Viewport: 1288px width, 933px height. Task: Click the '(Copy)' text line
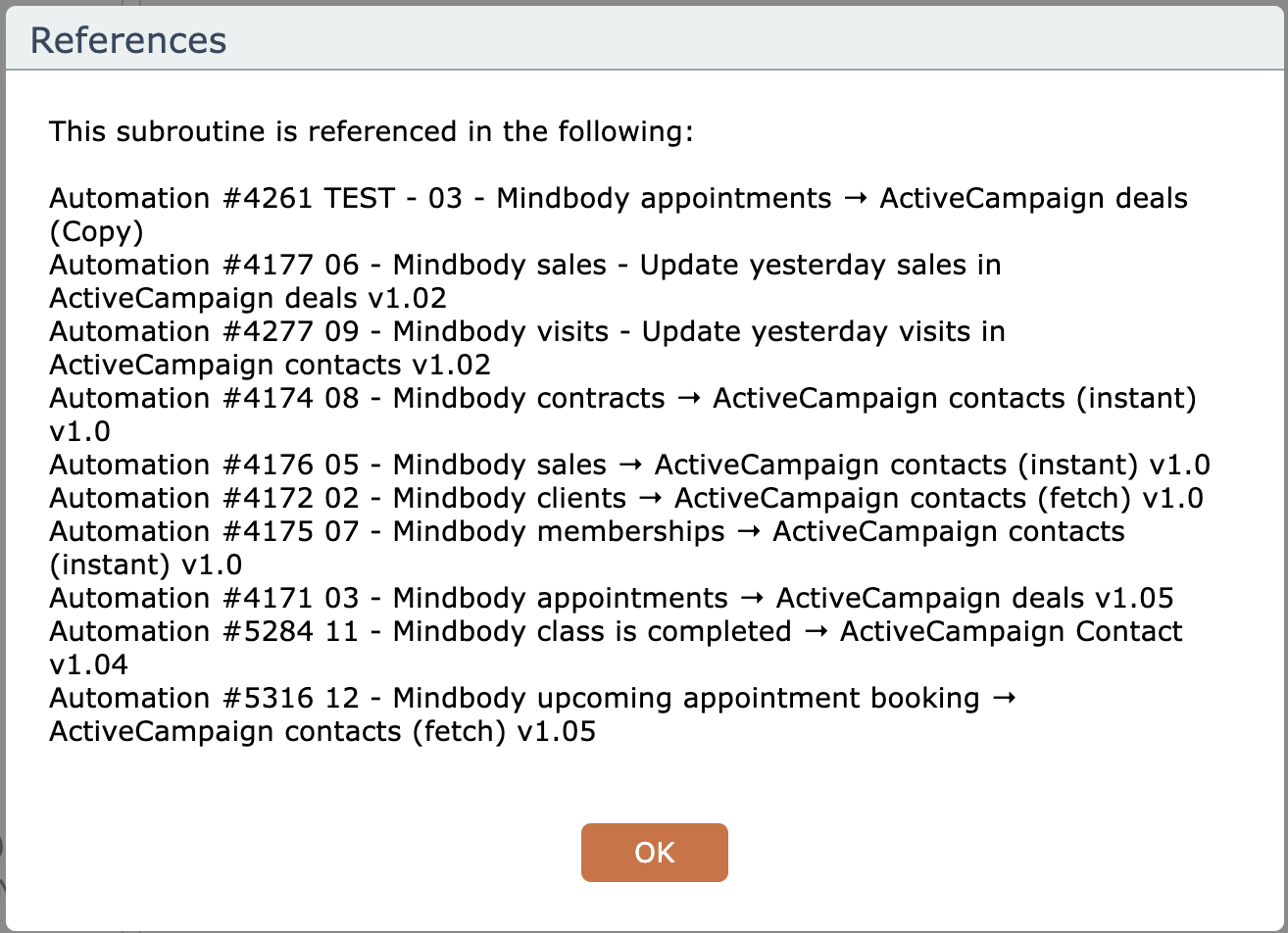point(96,232)
